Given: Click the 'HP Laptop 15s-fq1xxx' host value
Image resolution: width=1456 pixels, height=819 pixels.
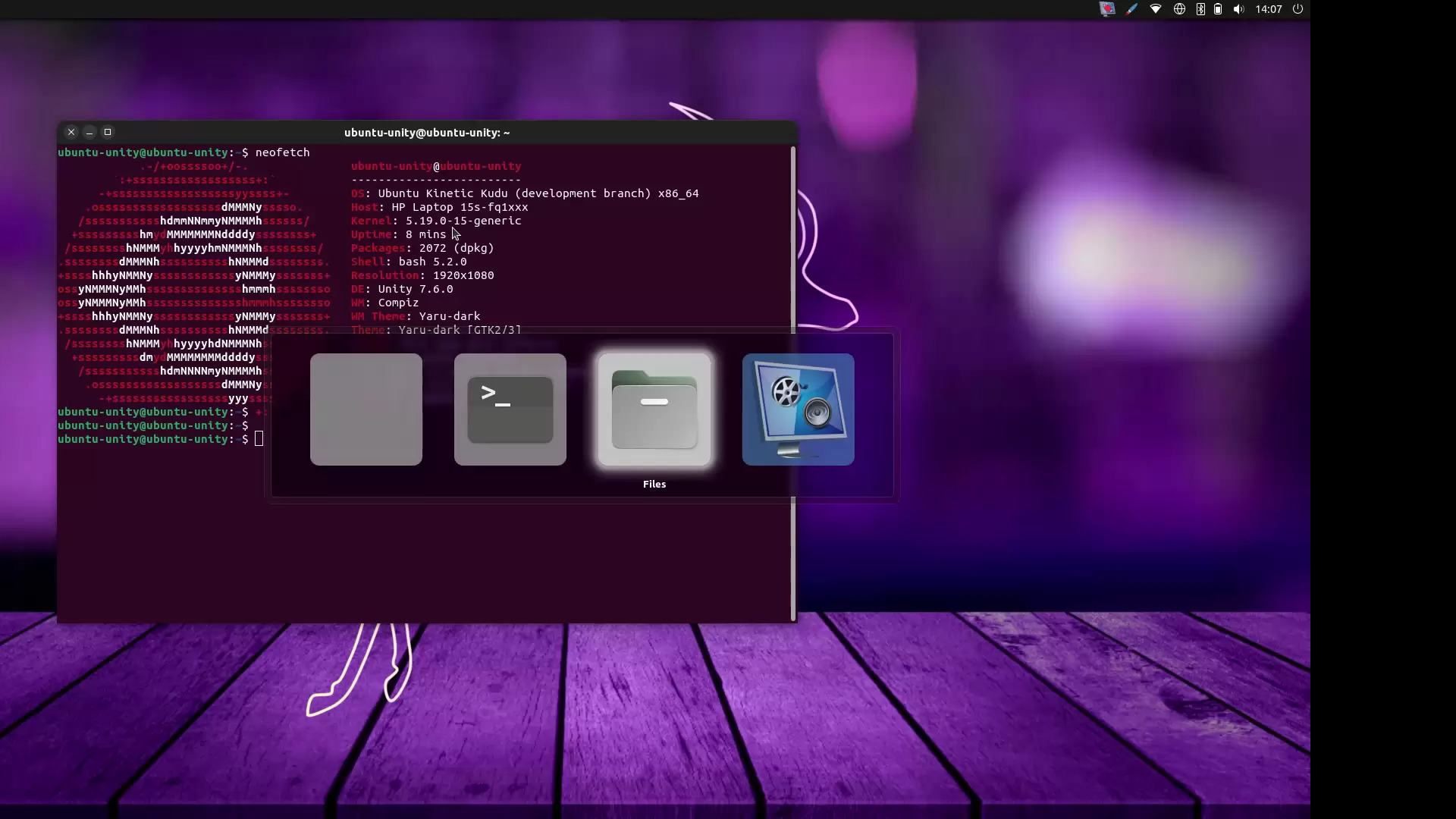Looking at the screenshot, I should (x=460, y=207).
